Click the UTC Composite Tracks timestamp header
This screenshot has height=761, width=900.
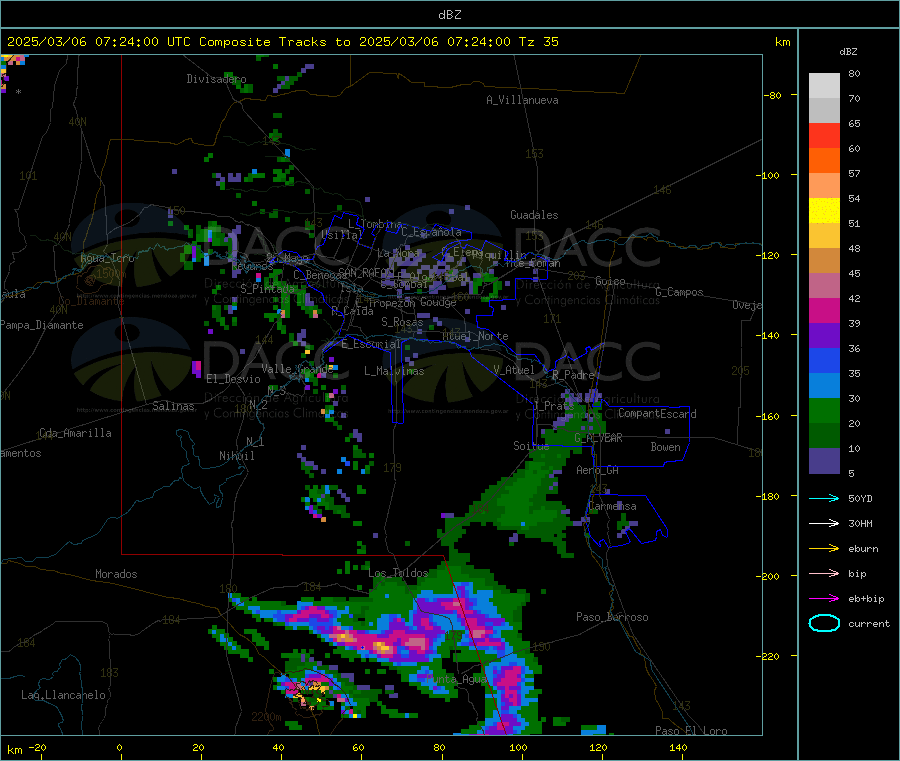pos(282,42)
